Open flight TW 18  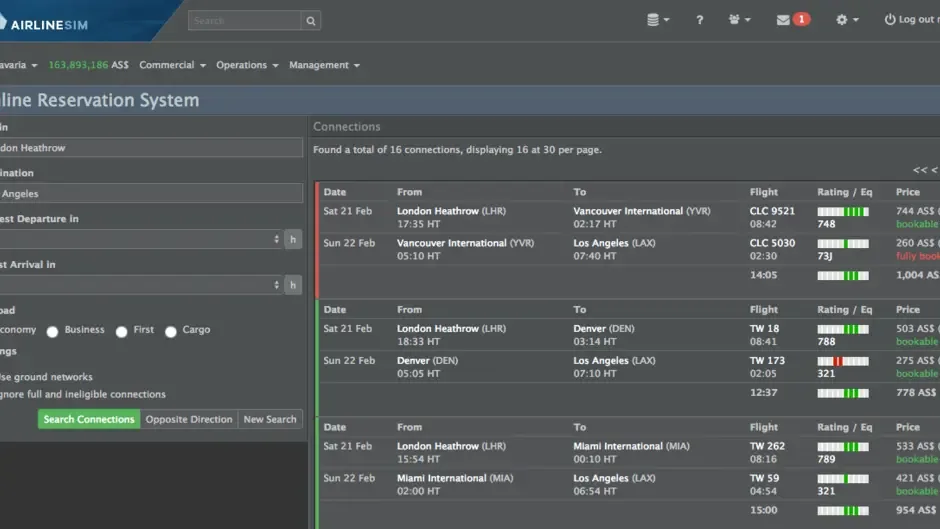(764, 329)
